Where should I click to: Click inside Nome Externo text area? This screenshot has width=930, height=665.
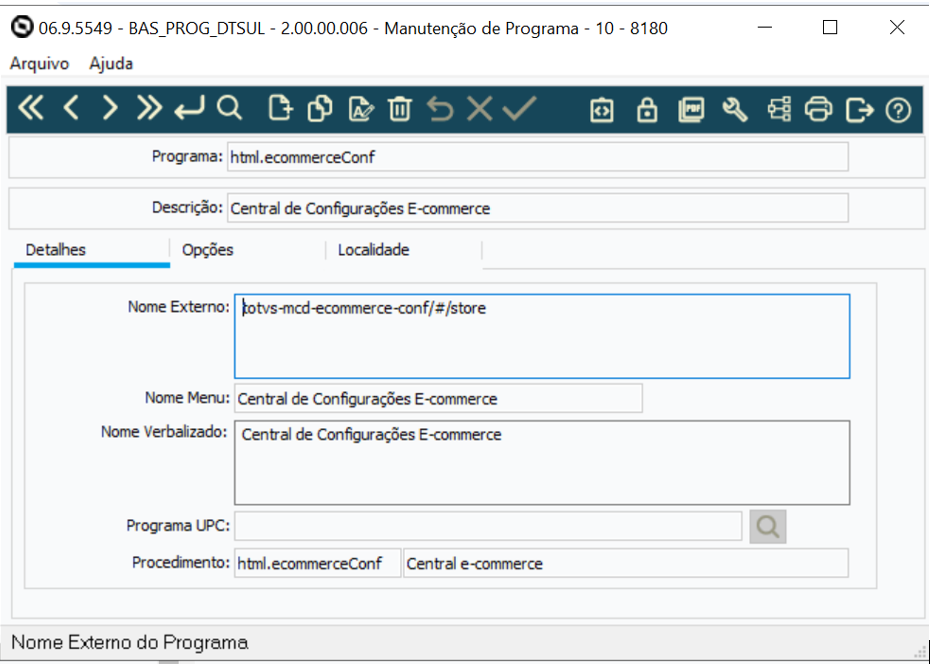pos(542,336)
